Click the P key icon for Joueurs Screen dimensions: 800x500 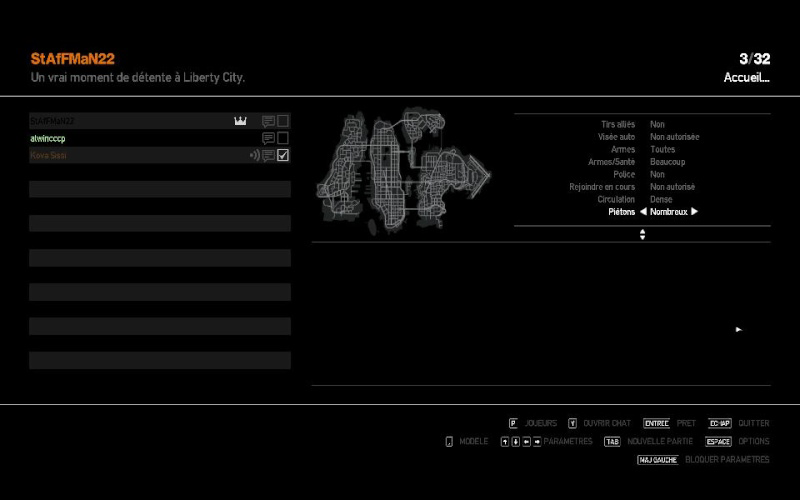click(513, 423)
